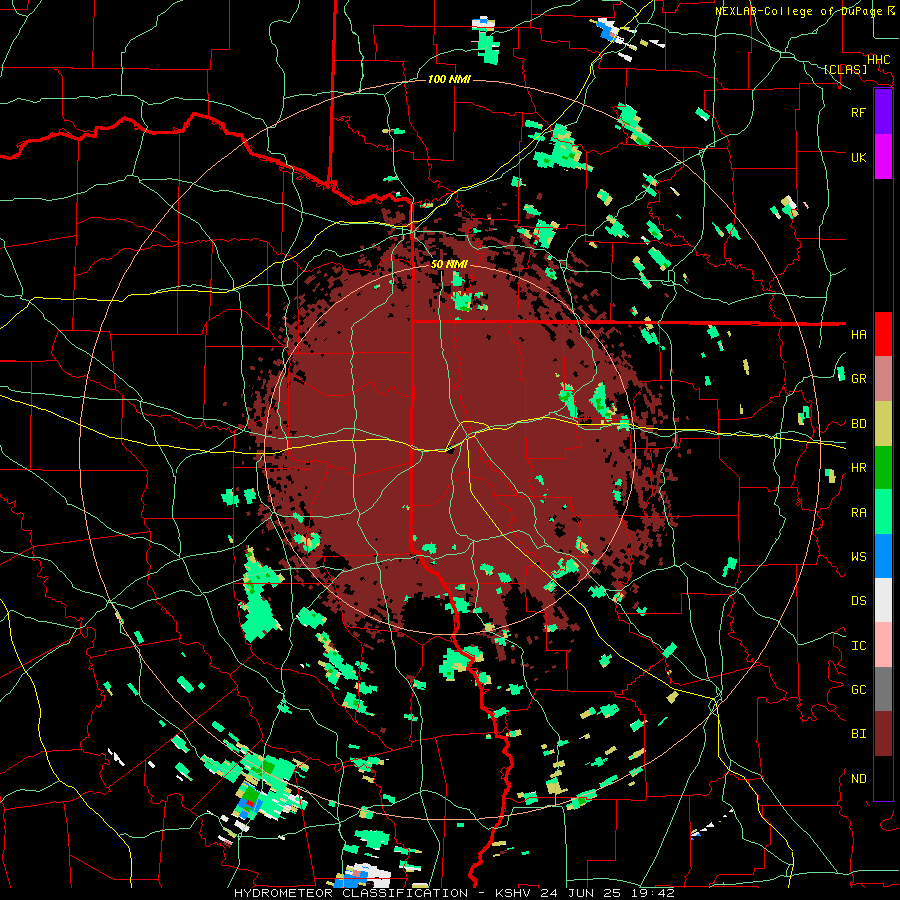Click the NEXLAB-College of DuPage text
Image resolution: width=900 pixels, height=900 pixels.
pos(798,11)
